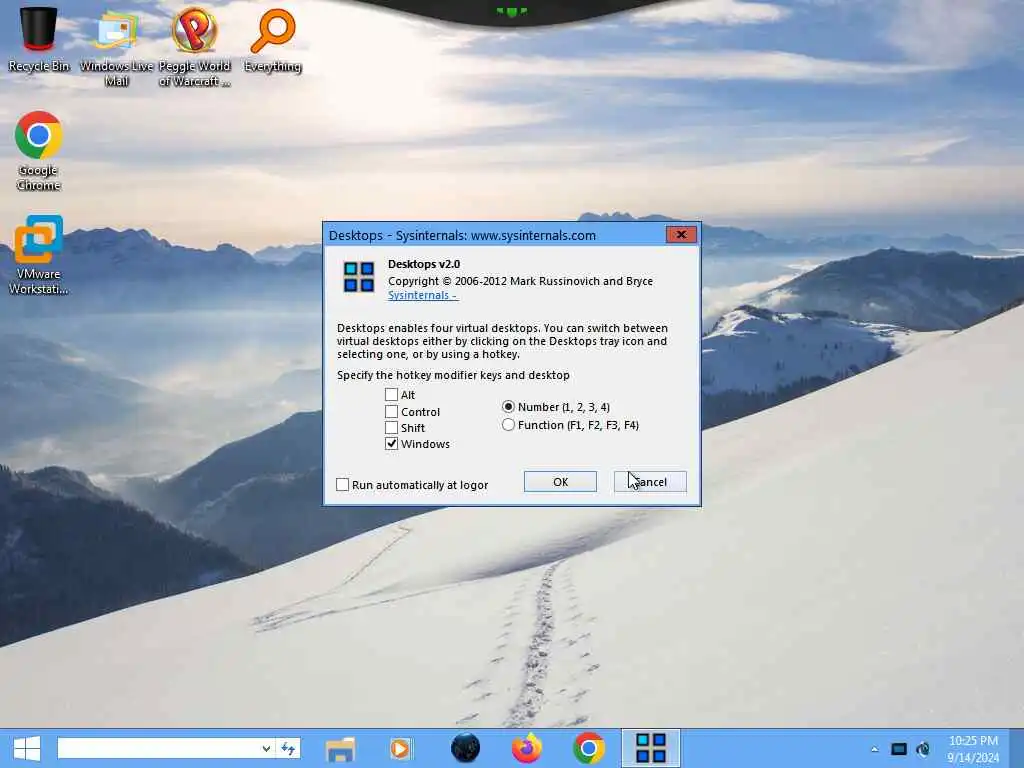Screen dimensions: 1024x768
Task: Enable the Alt modifier checkbox
Action: pyautogui.click(x=391, y=394)
